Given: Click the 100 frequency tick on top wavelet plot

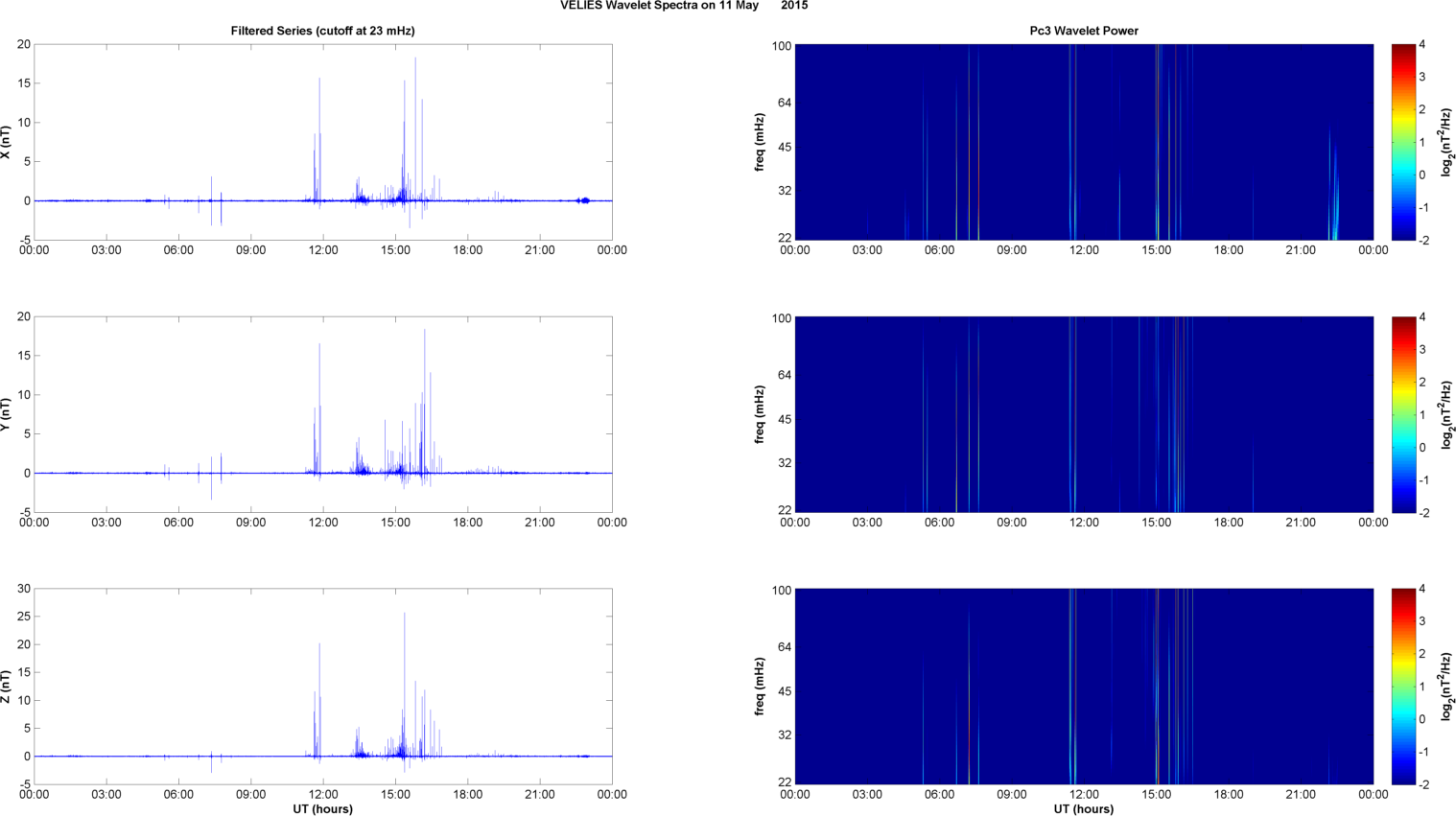Looking at the screenshot, I should (782, 46).
